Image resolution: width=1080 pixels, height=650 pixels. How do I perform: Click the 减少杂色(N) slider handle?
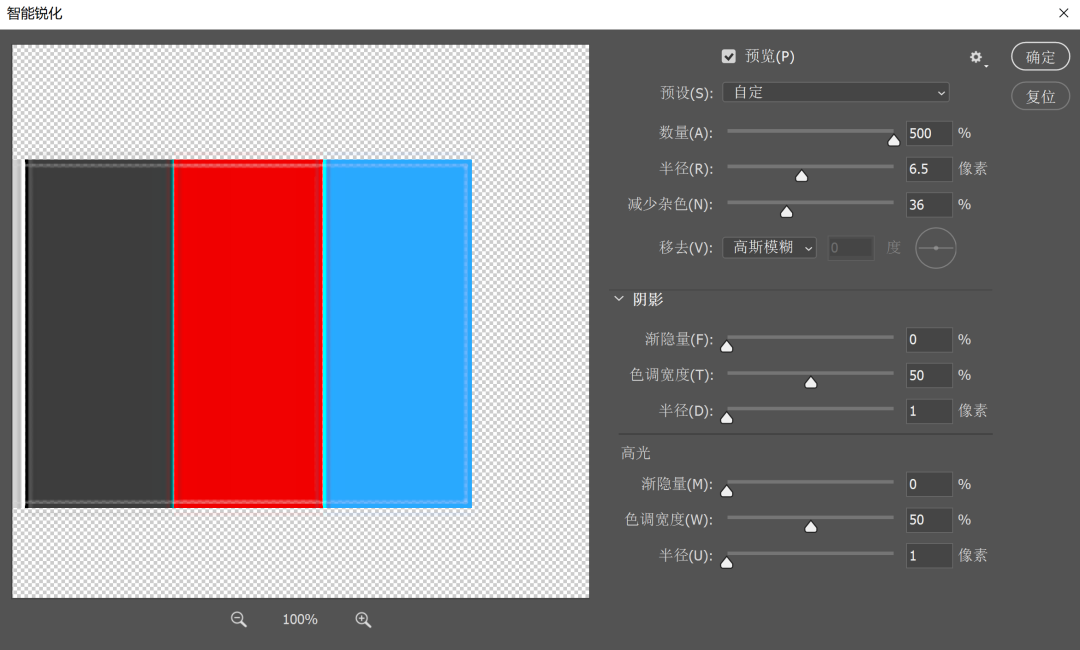coord(786,211)
